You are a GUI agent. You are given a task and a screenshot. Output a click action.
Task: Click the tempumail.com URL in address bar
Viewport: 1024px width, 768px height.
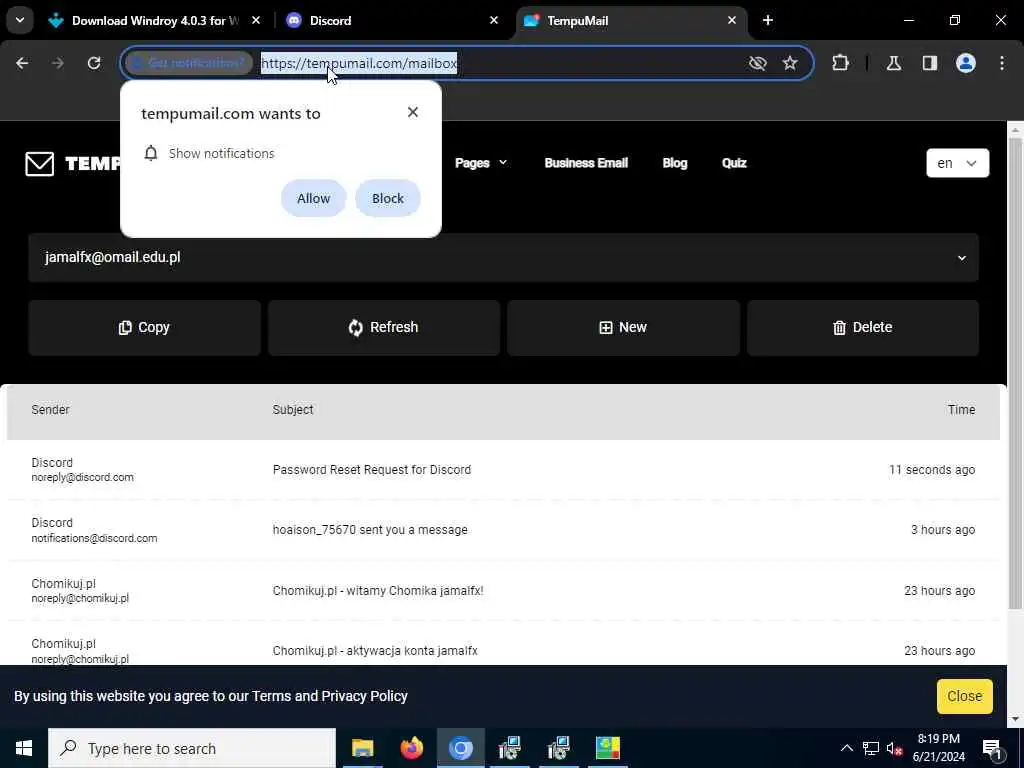pyautogui.click(x=359, y=63)
